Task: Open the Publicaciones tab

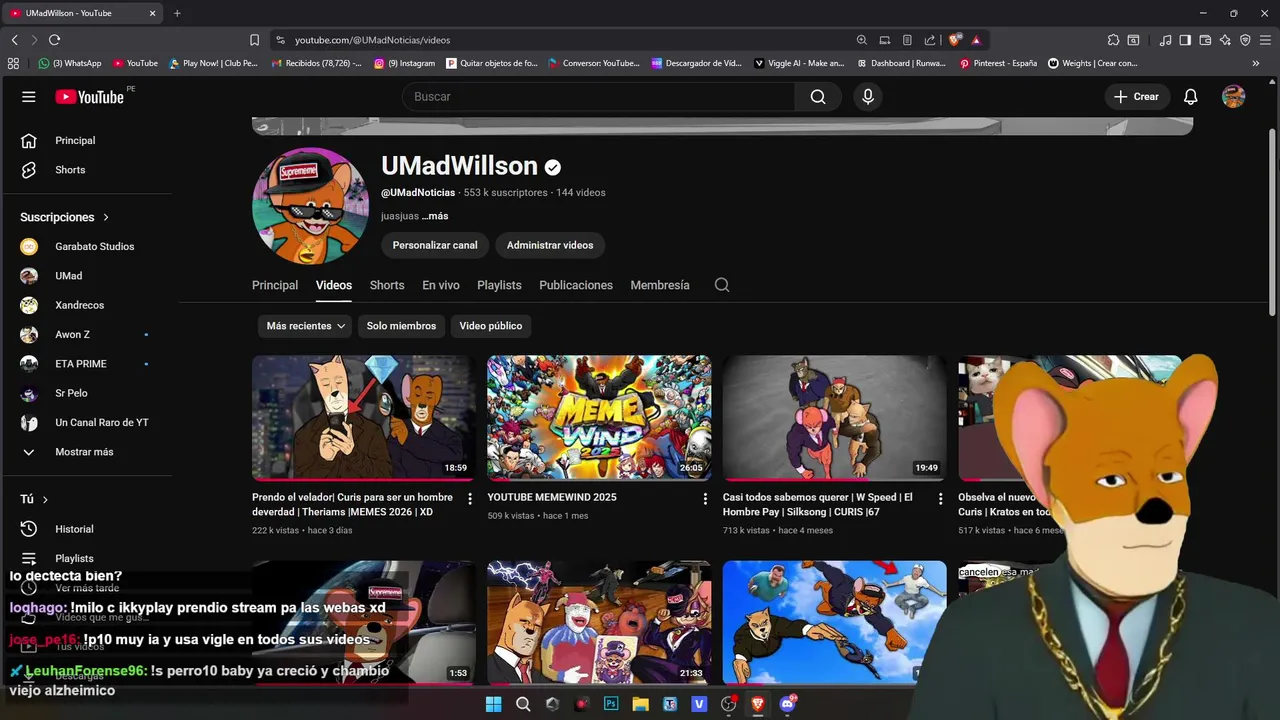Action: (x=576, y=285)
